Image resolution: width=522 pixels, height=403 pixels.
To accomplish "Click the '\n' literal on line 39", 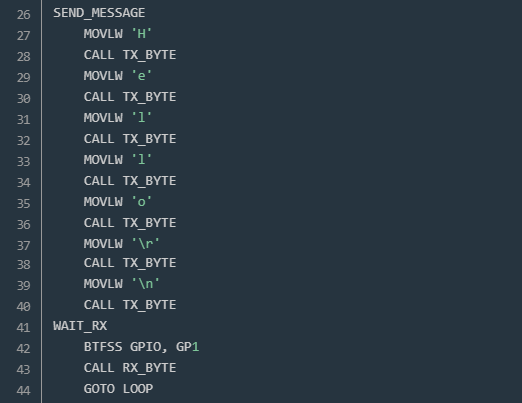I will pos(145,284).
